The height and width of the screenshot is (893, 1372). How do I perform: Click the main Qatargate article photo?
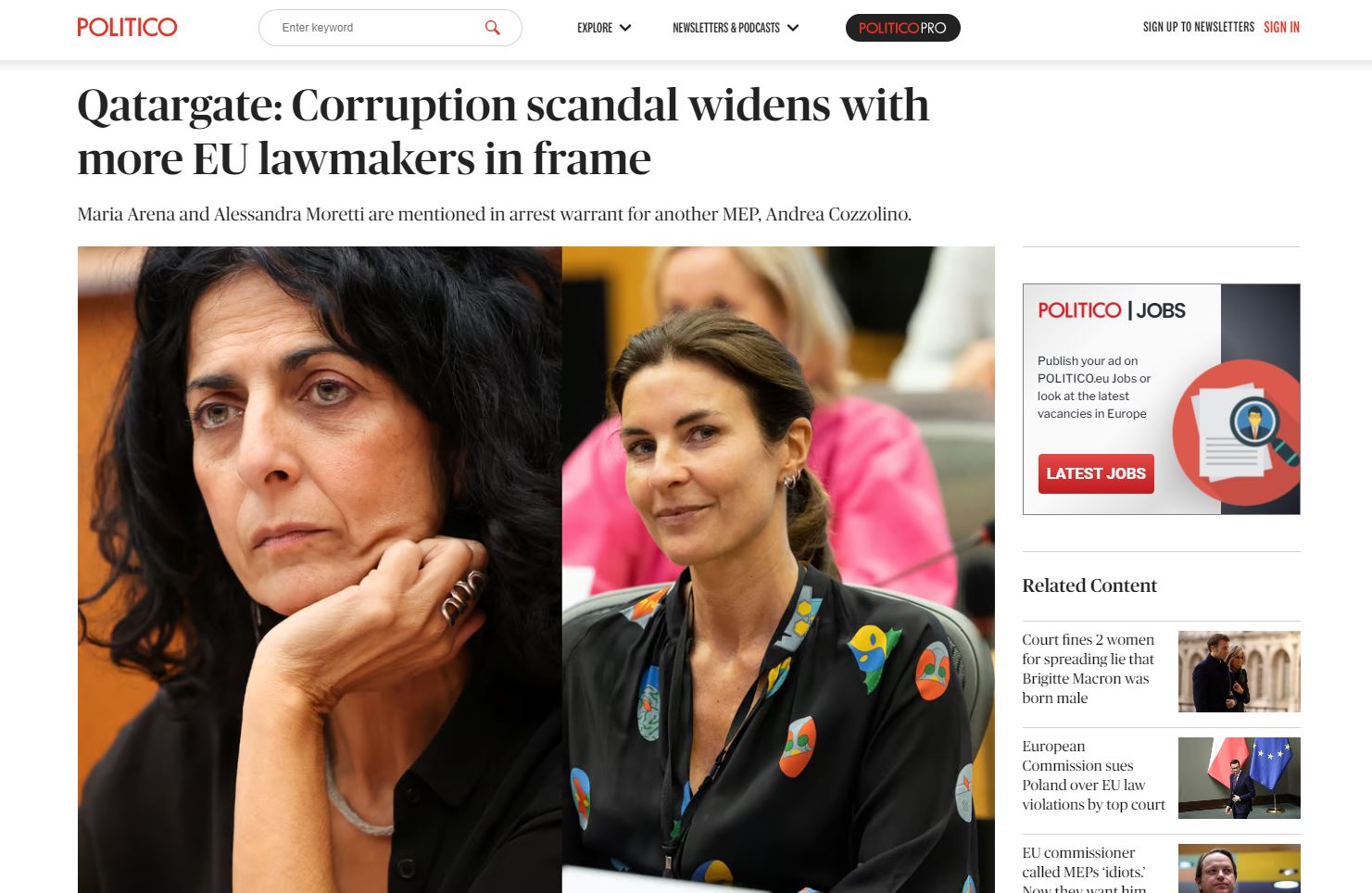(535, 570)
